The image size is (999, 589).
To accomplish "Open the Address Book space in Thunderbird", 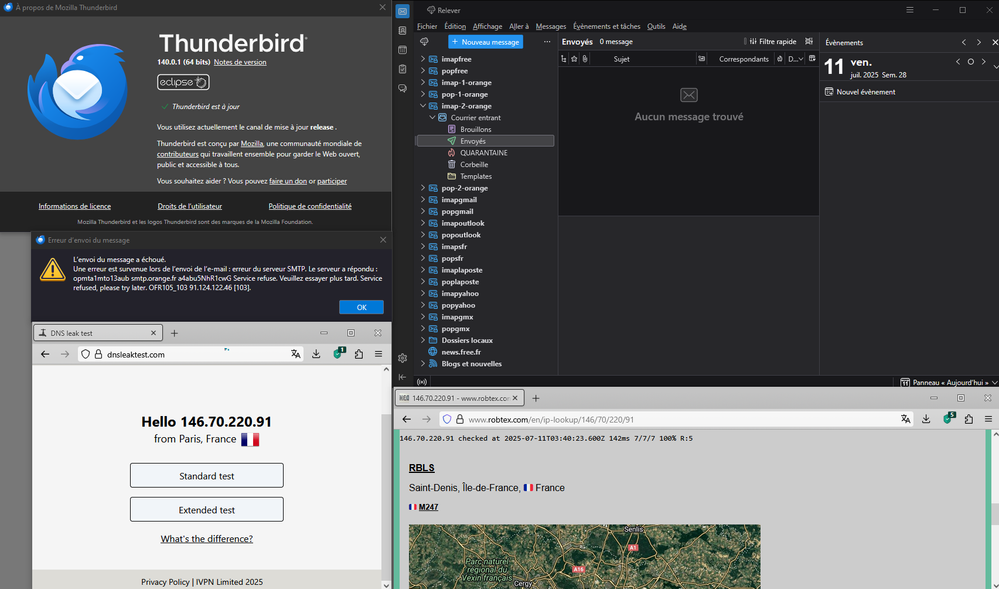I will (x=402, y=30).
